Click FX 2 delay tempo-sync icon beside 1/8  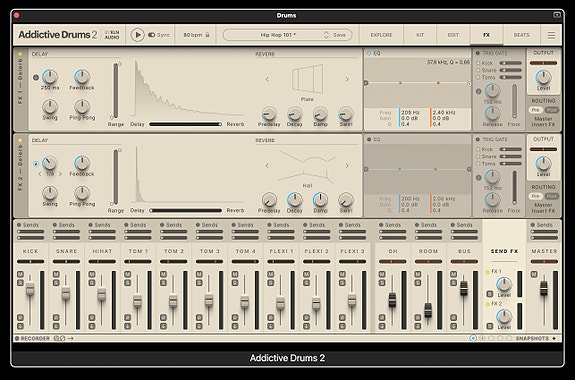(36, 164)
